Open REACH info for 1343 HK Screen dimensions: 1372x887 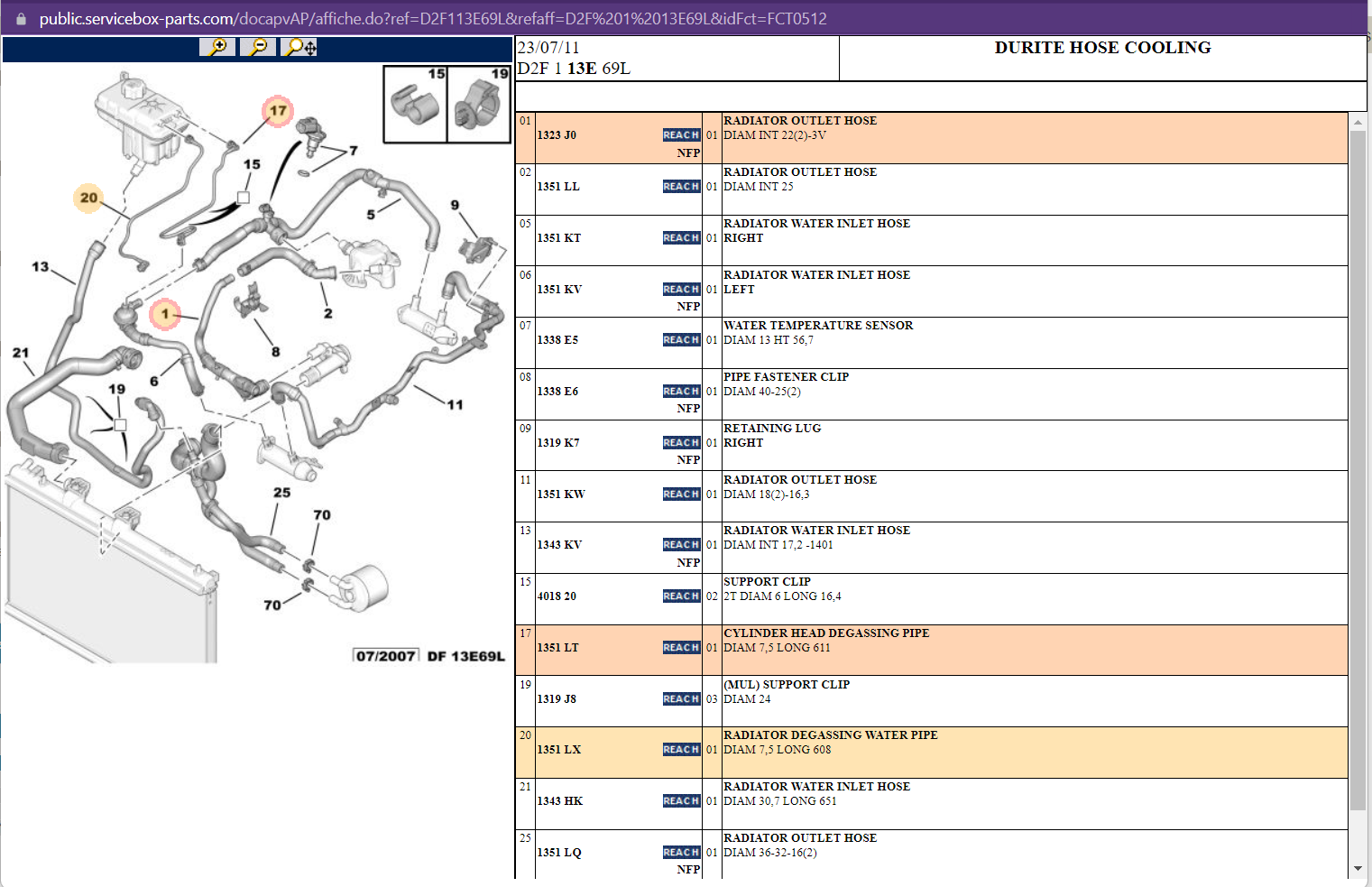coord(681,801)
